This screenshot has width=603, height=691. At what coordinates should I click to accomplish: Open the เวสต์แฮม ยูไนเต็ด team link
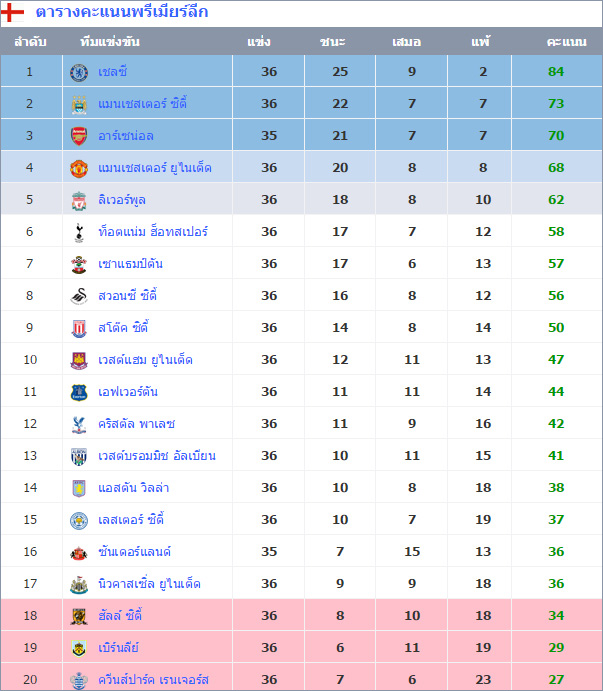click(x=145, y=360)
